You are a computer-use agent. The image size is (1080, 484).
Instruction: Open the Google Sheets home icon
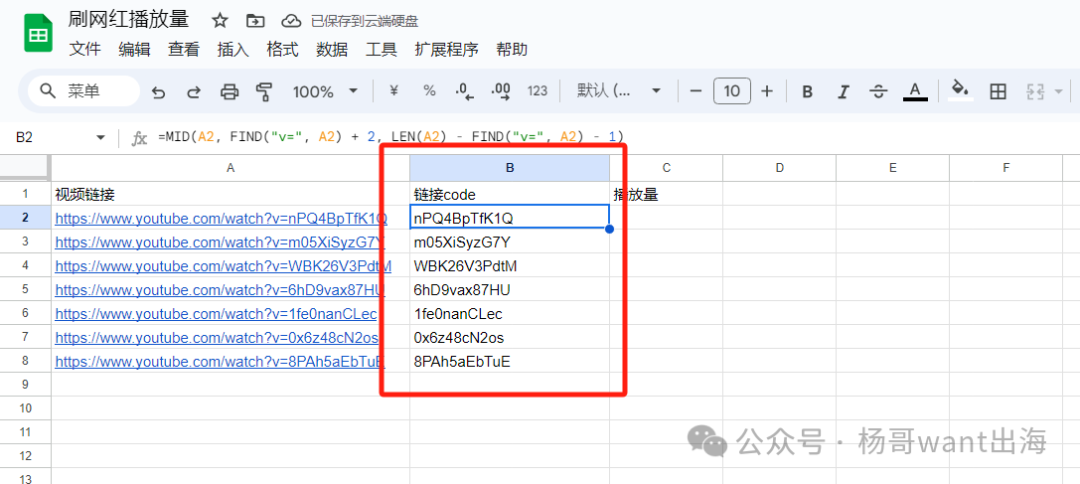(x=39, y=32)
